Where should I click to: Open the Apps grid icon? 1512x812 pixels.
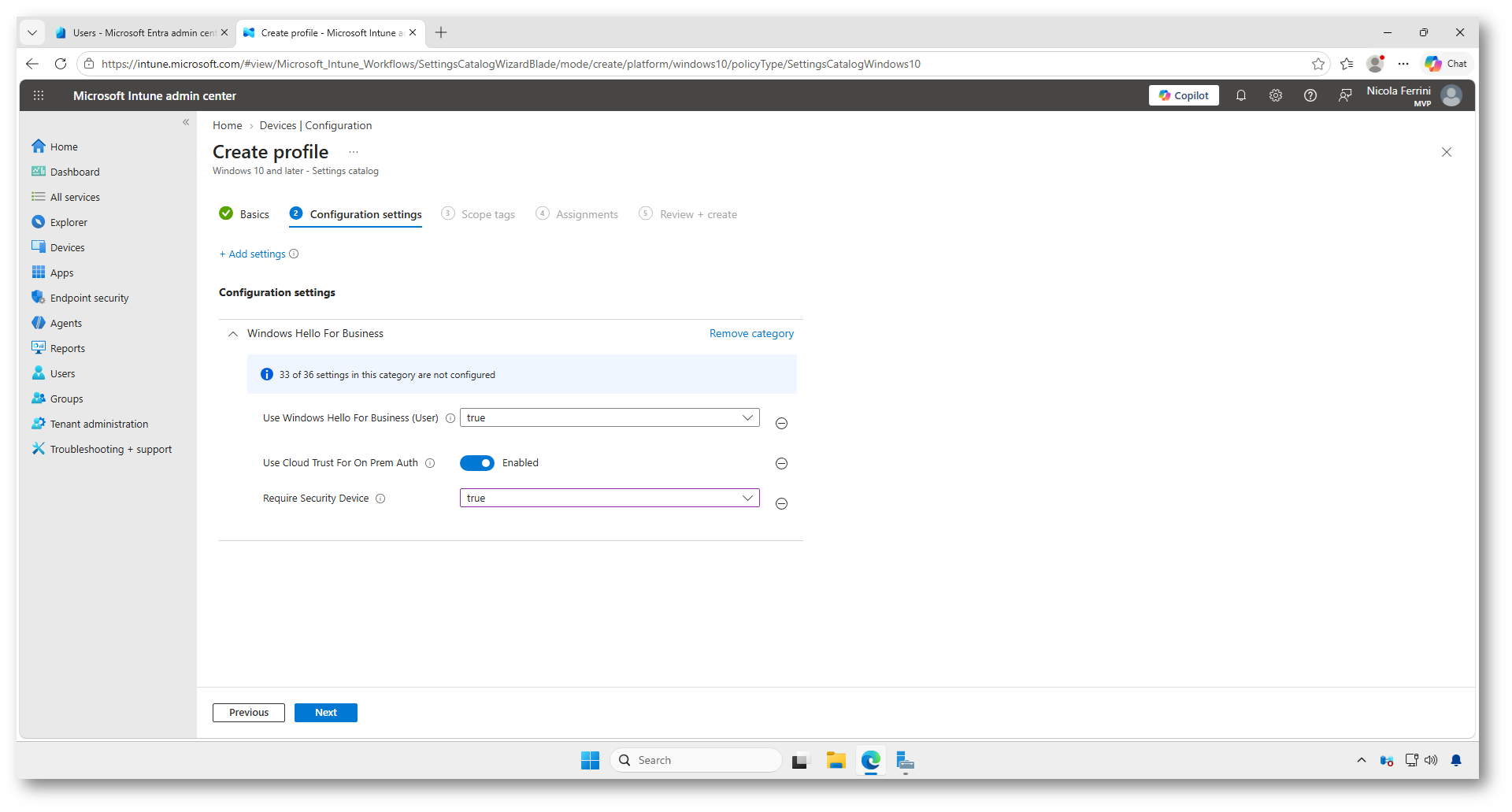tap(38, 273)
